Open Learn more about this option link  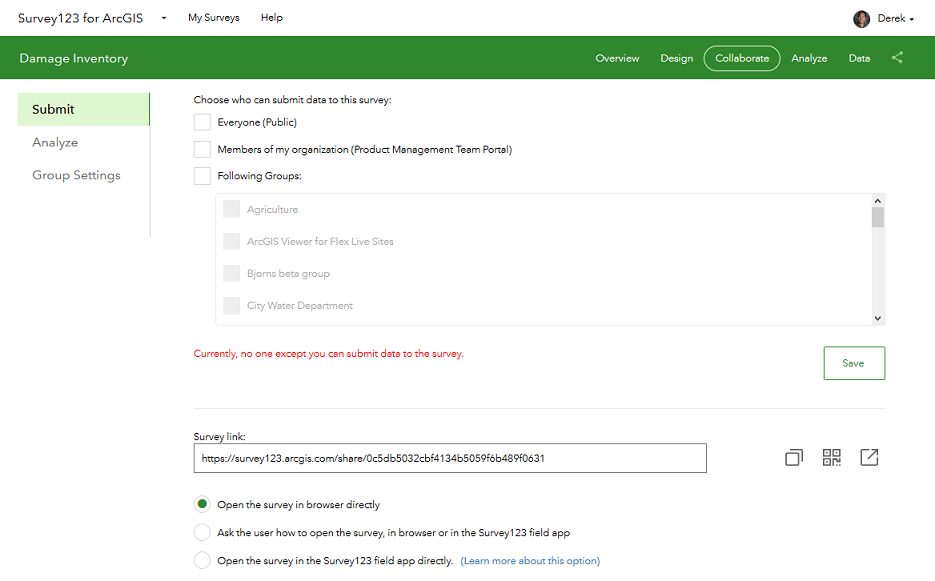coord(530,561)
